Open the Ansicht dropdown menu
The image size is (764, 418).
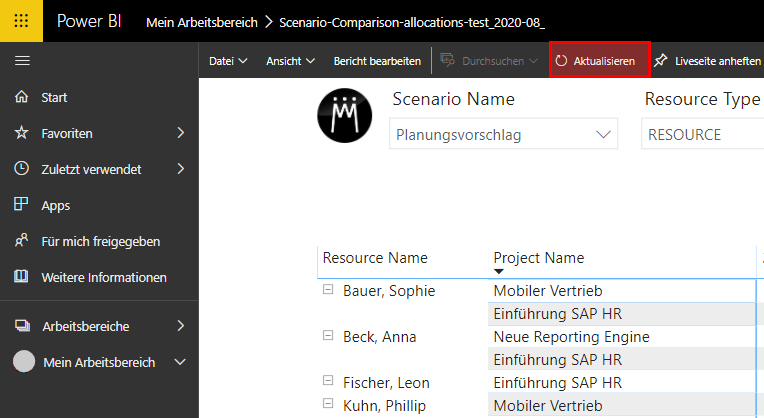click(x=290, y=61)
